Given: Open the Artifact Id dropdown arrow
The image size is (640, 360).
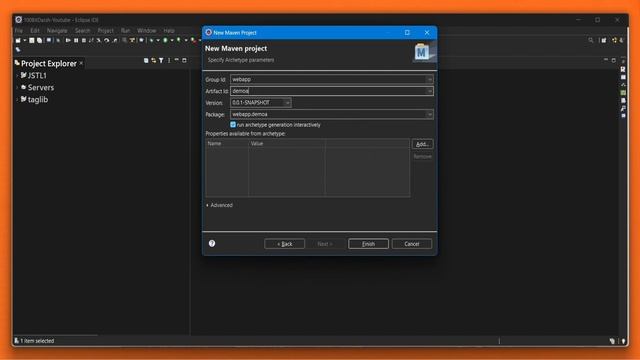Looking at the screenshot, I should [x=429, y=91].
